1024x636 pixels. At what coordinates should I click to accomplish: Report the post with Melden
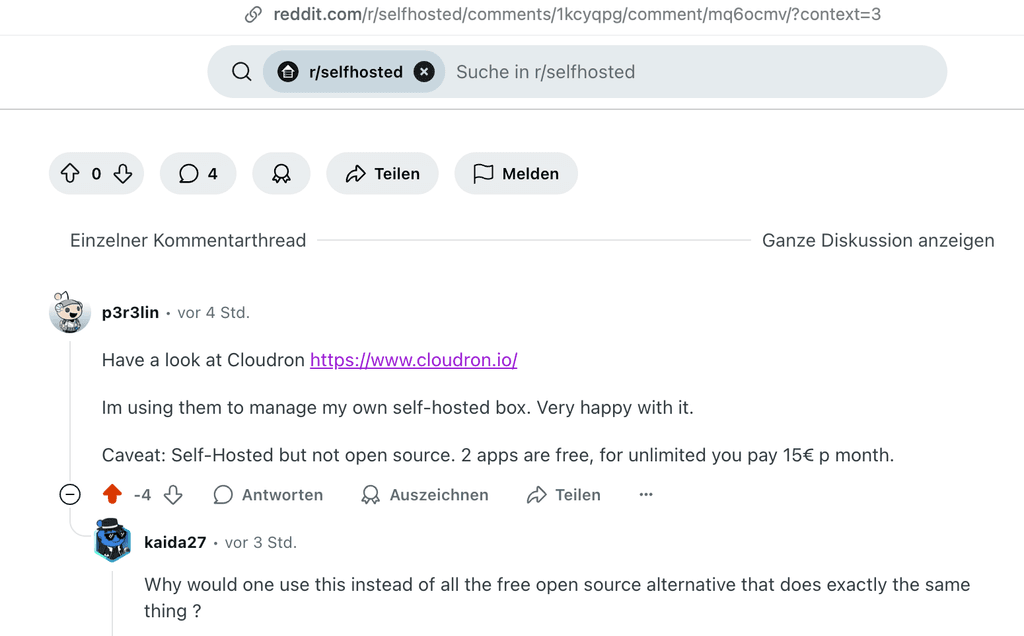click(516, 174)
